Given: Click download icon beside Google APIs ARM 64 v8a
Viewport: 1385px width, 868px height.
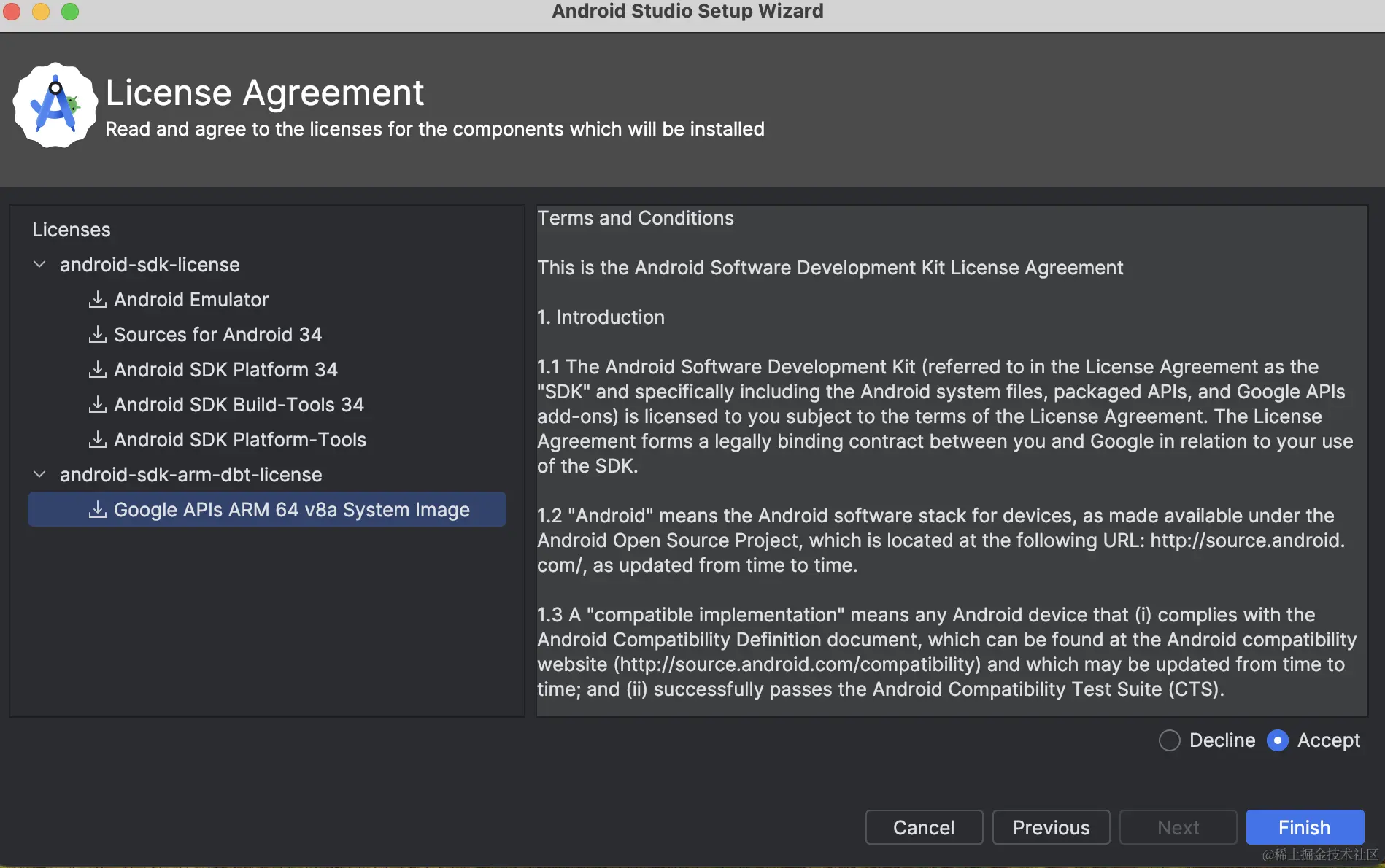Looking at the screenshot, I should [97, 510].
